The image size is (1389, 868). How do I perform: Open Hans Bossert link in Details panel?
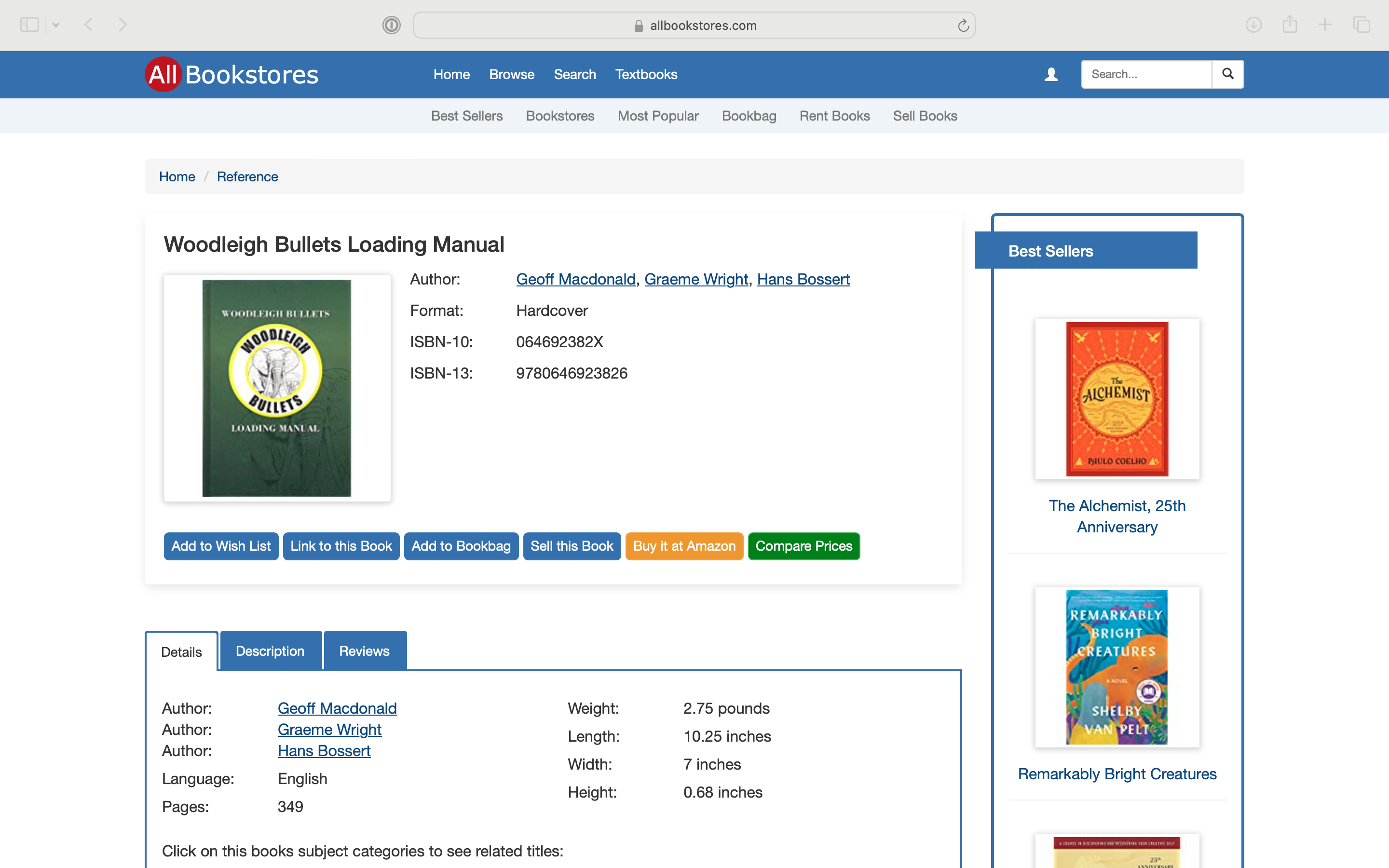click(324, 751)
